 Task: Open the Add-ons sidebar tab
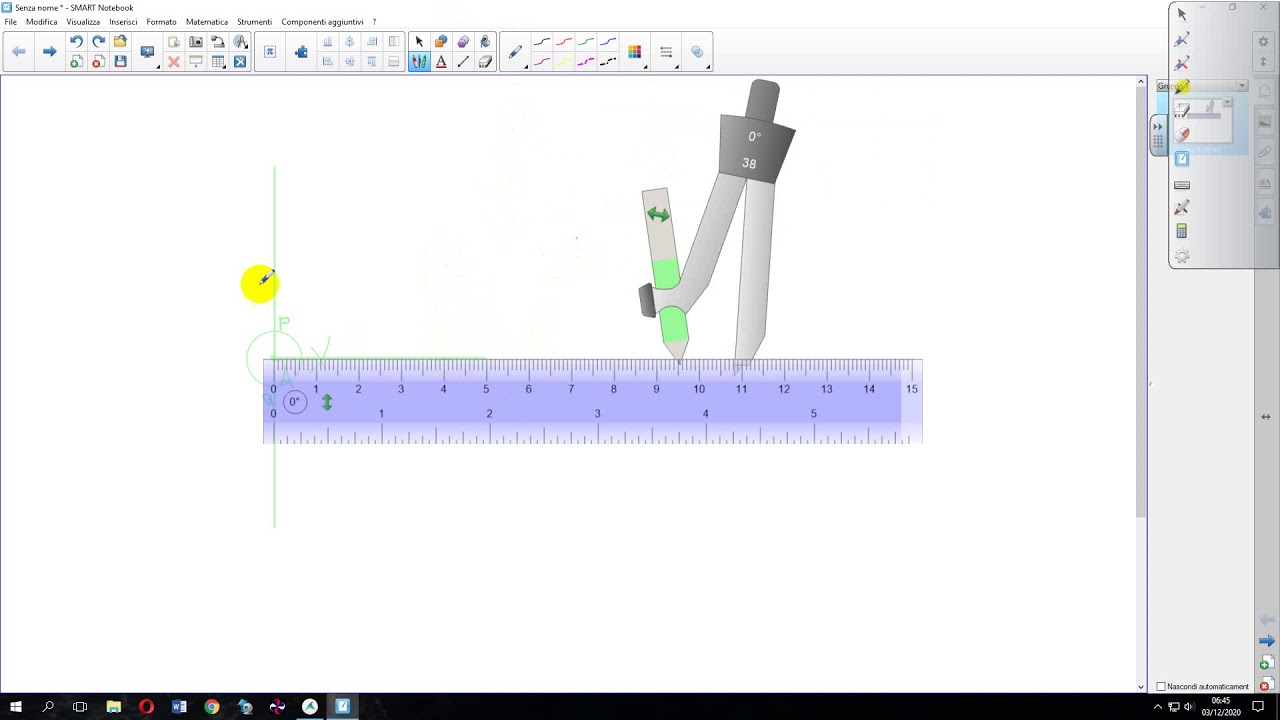tap(1265, 212)
